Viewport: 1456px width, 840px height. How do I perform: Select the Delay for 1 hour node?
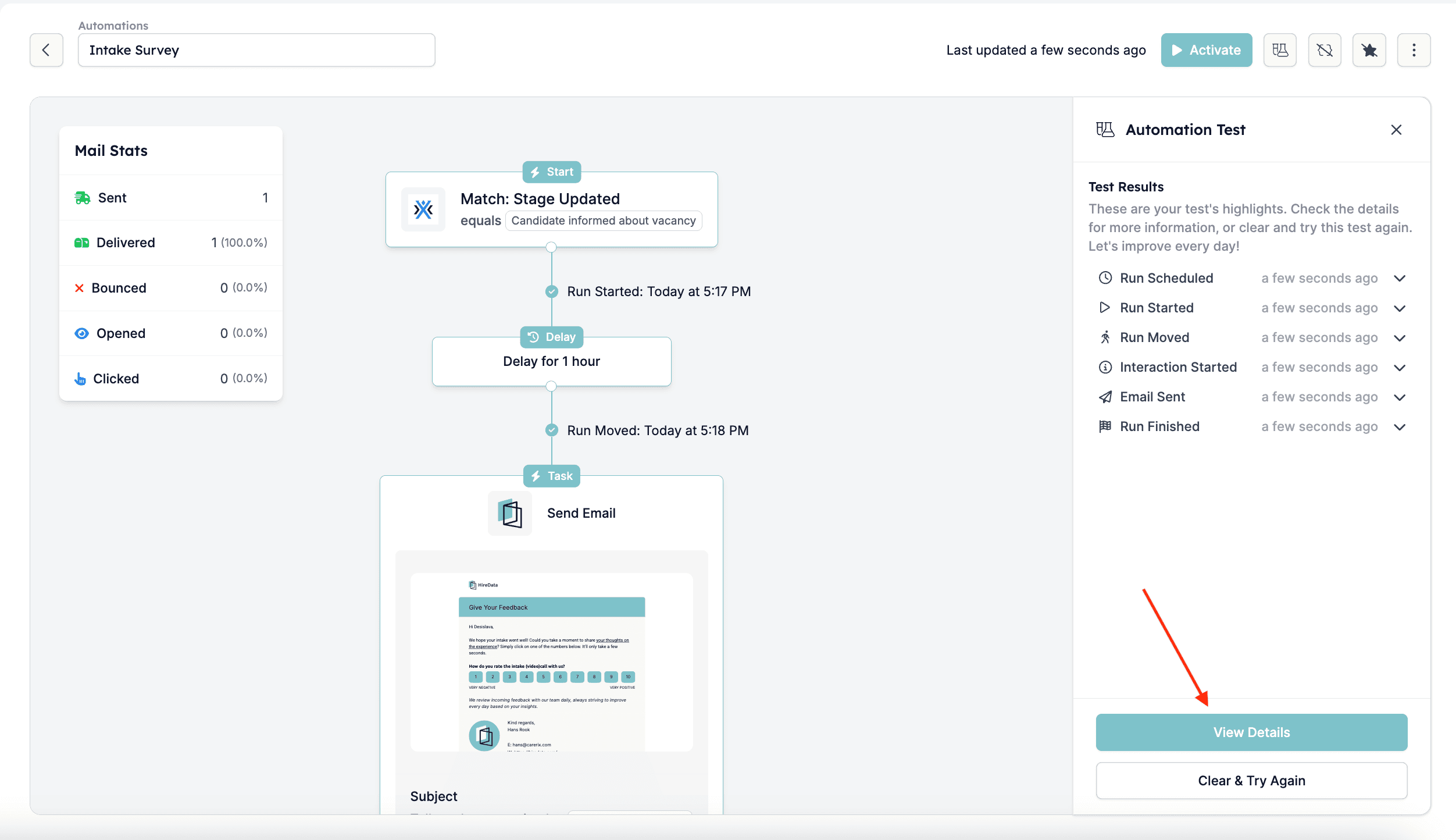click(x=551, y=361)
